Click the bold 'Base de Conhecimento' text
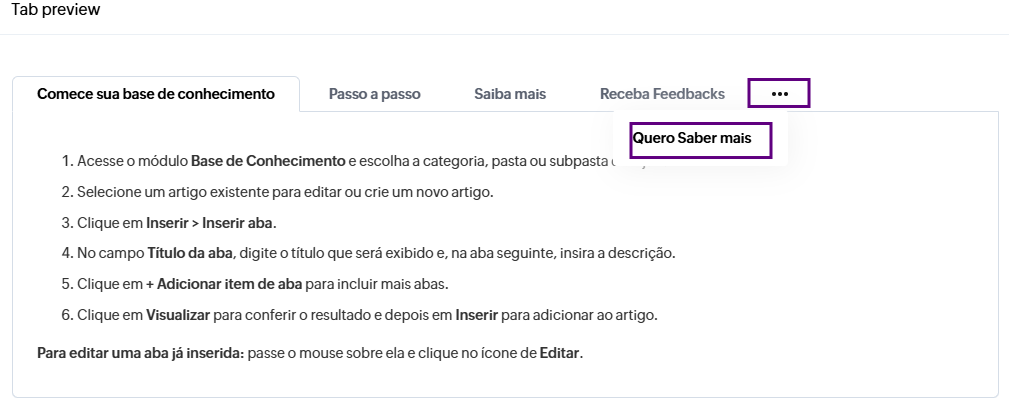Image resolution: width=1009 pixels, height=404 pixels. point(267,160)
